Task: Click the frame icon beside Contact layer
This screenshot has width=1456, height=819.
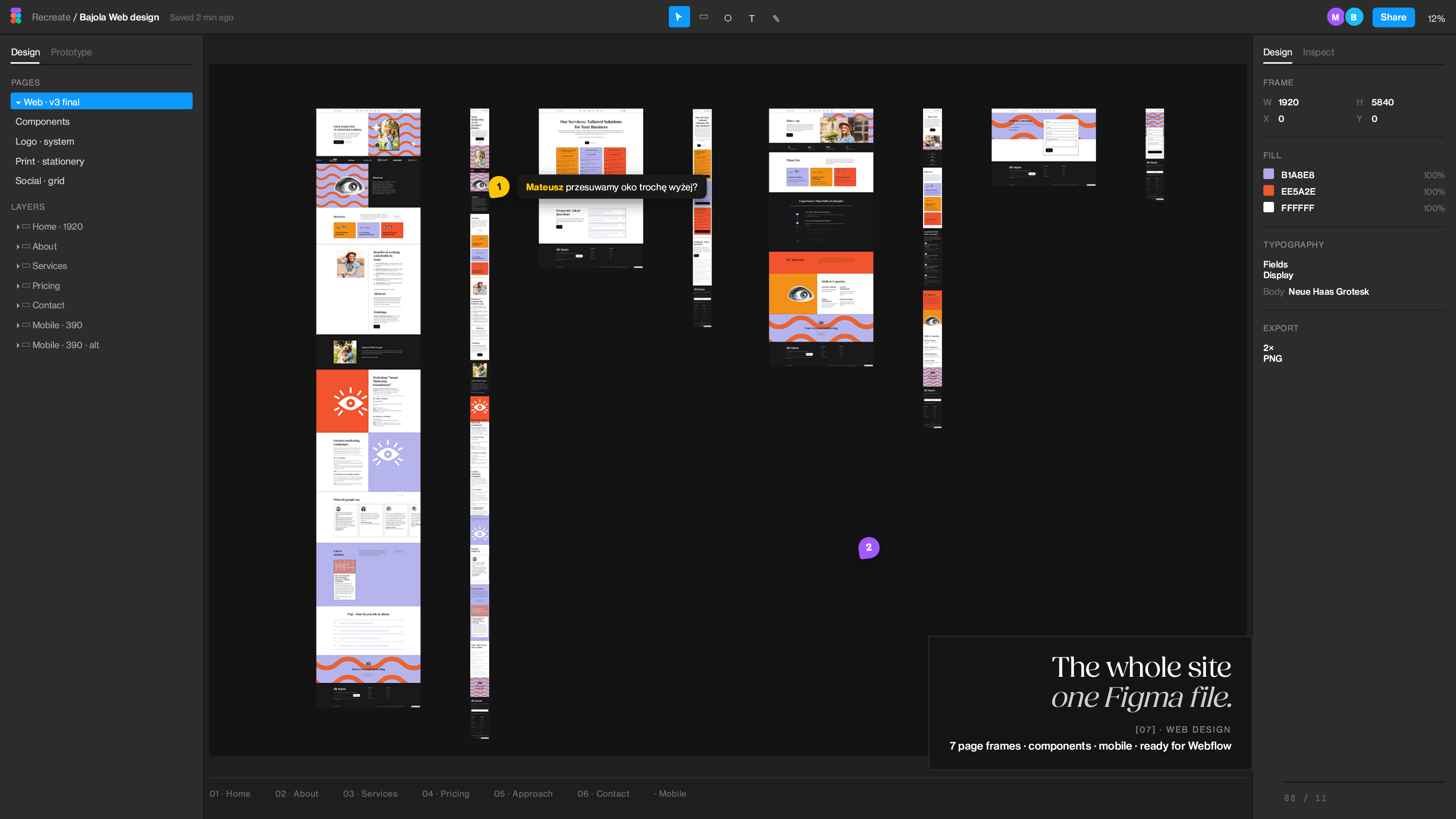Action: (26, 305)
